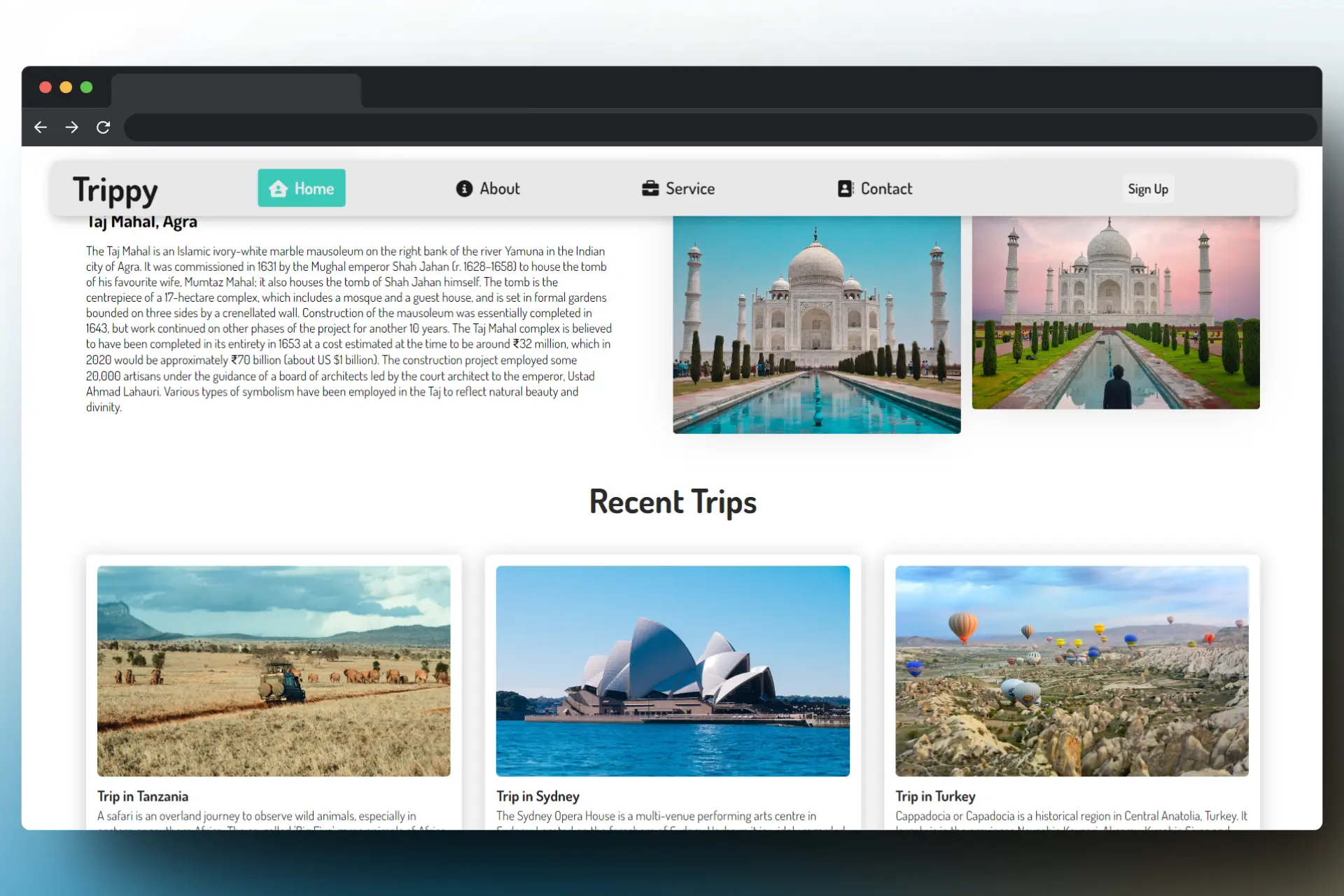Open the About menu item
Image resolution: width=1344 pixels, height=896 pixels.
(x=499, y=188)
